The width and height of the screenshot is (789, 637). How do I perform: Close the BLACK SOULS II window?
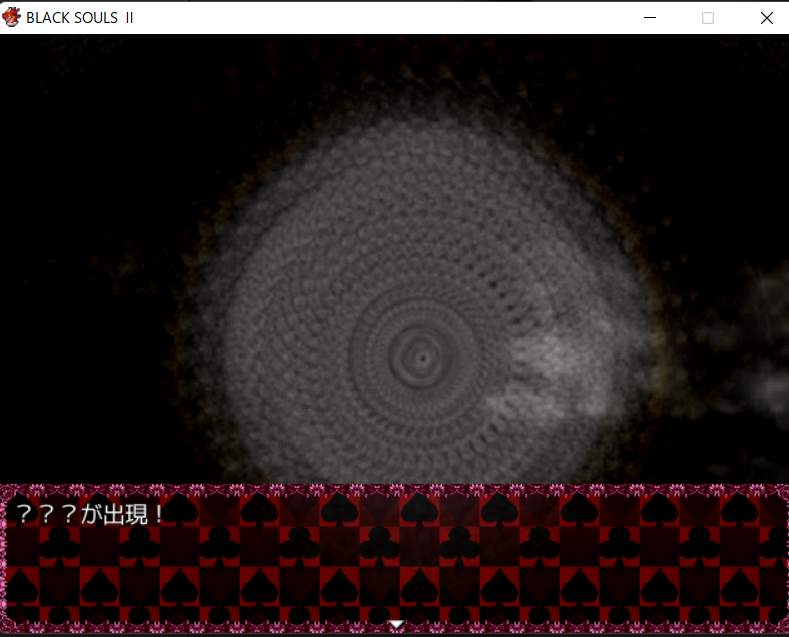766,18
